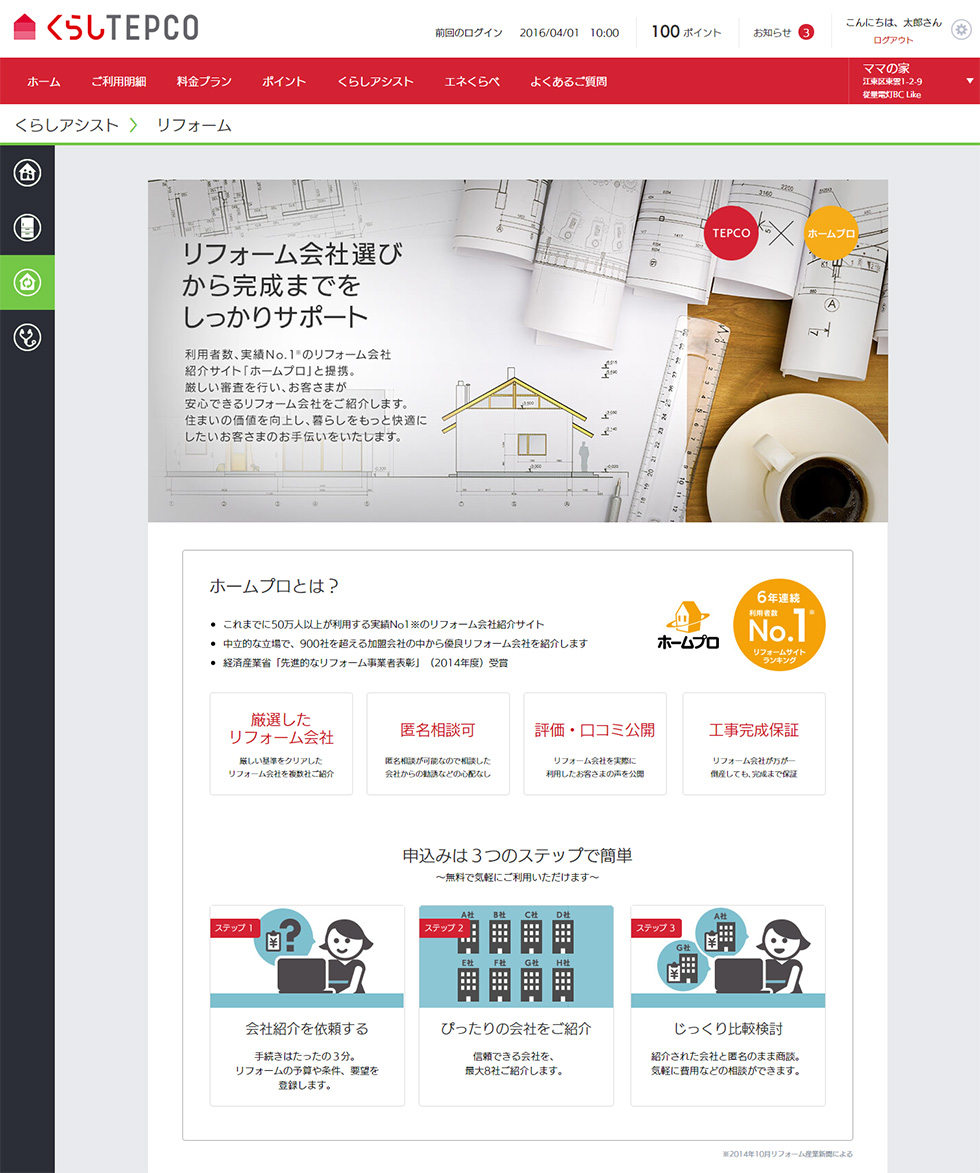The image size is (980, 1173).
Task: Click the 申込みは３つのステップで簡単 heading
Action: tap(518, 855)
